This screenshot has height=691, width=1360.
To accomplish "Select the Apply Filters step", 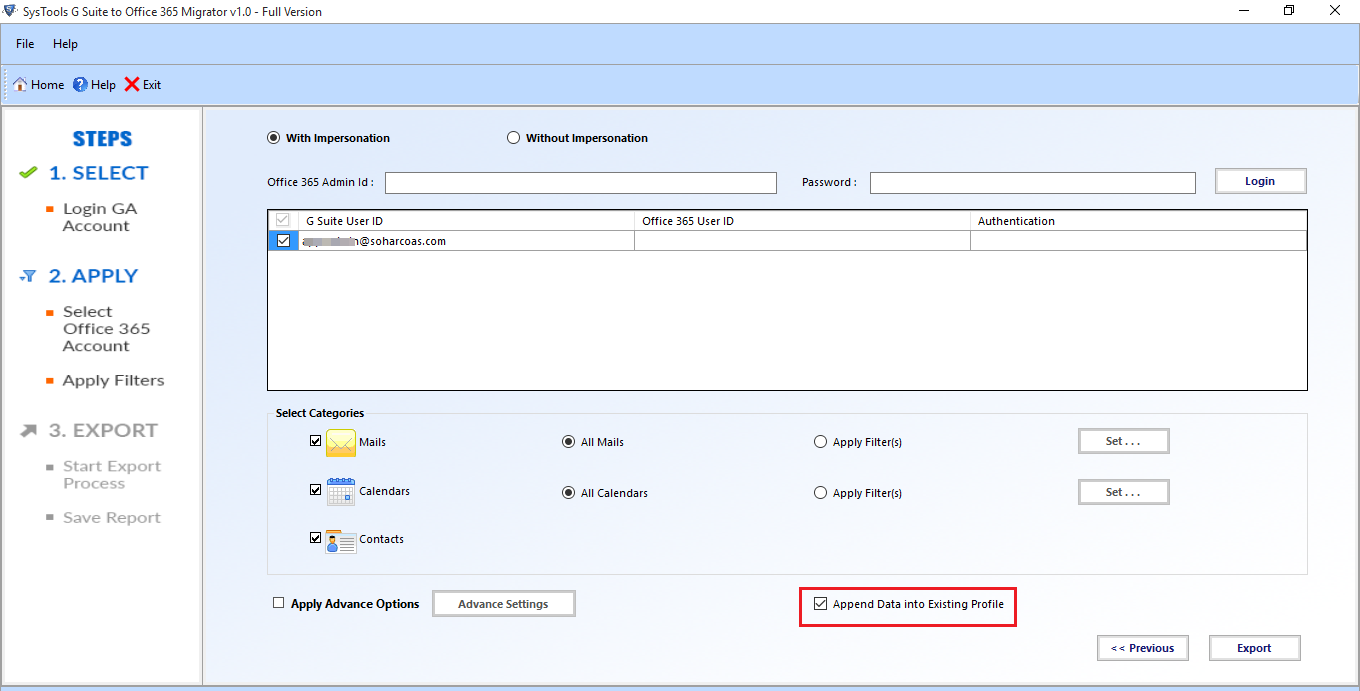I will 113,381.
